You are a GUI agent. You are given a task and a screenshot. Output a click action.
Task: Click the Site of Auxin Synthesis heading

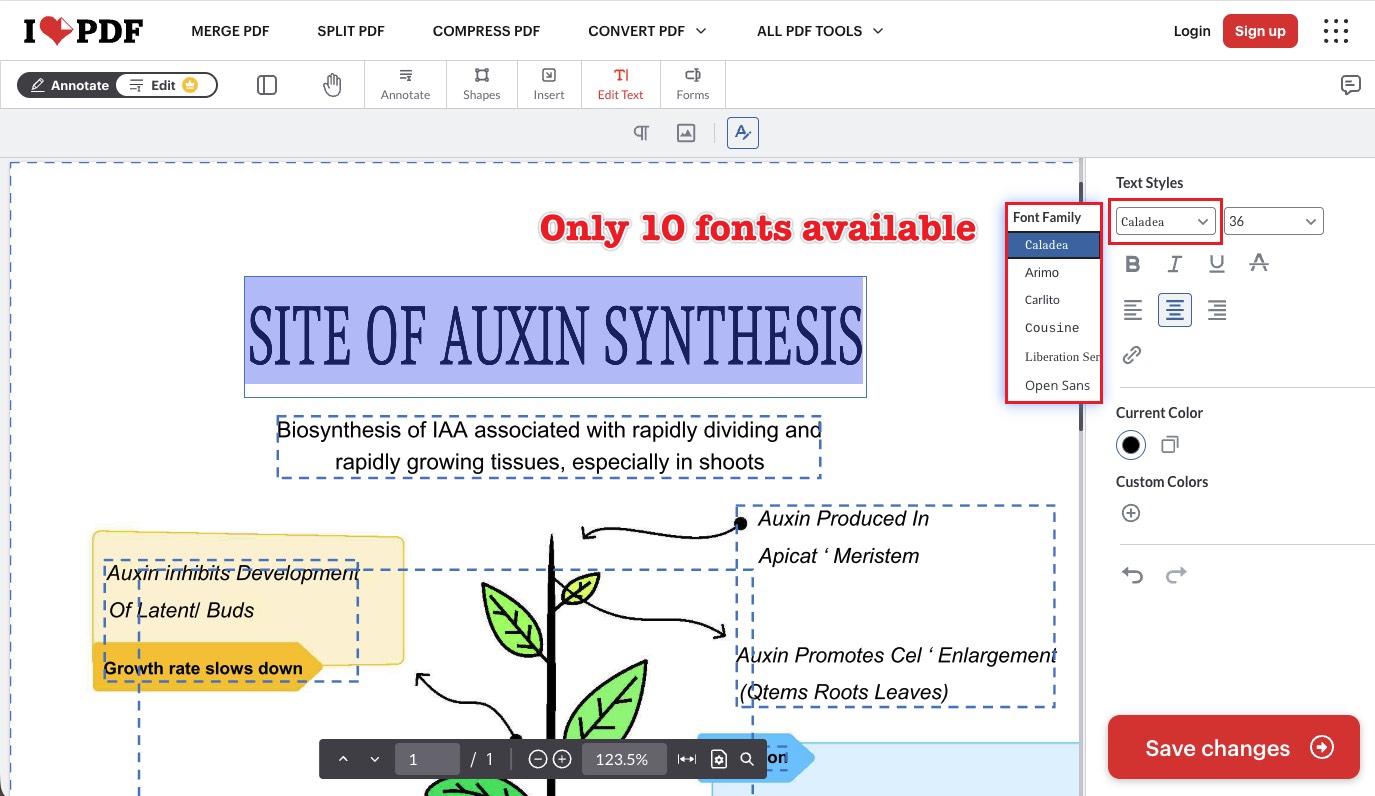point(555,336)
